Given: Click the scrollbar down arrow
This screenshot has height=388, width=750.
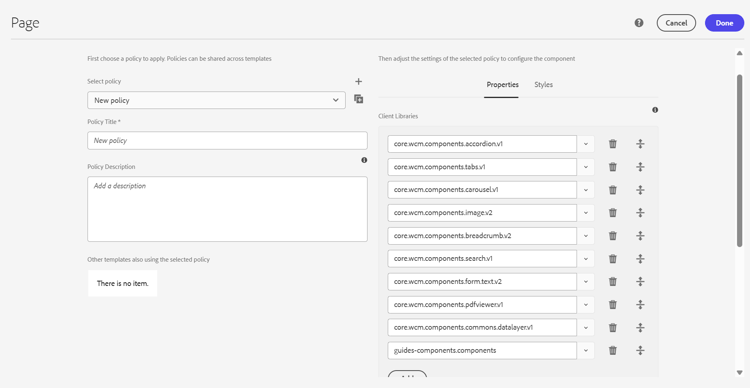Looking at the screenshot, I should tap(739, 373).
